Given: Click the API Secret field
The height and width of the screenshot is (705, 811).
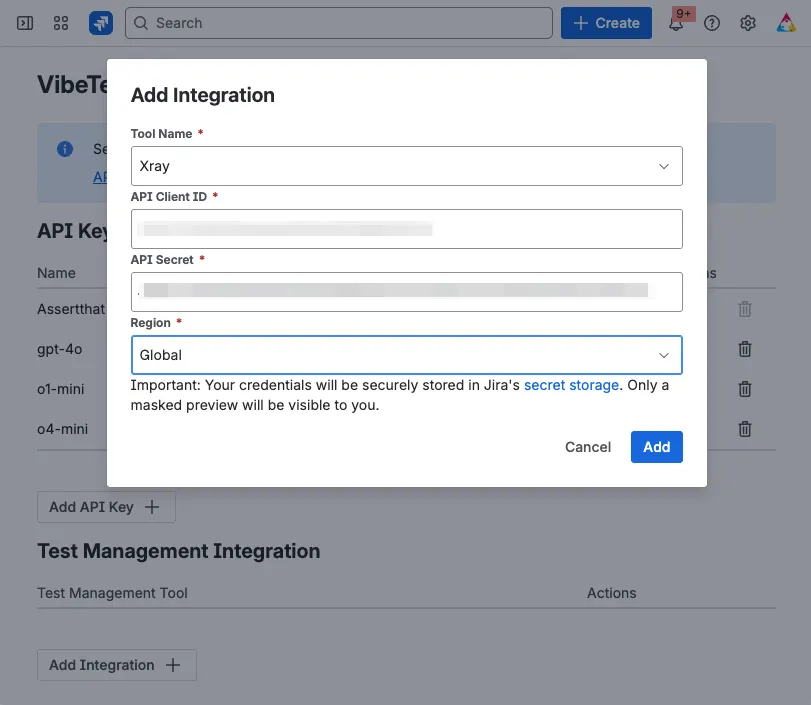Looking at the screenshot, I should coord(407,292).
